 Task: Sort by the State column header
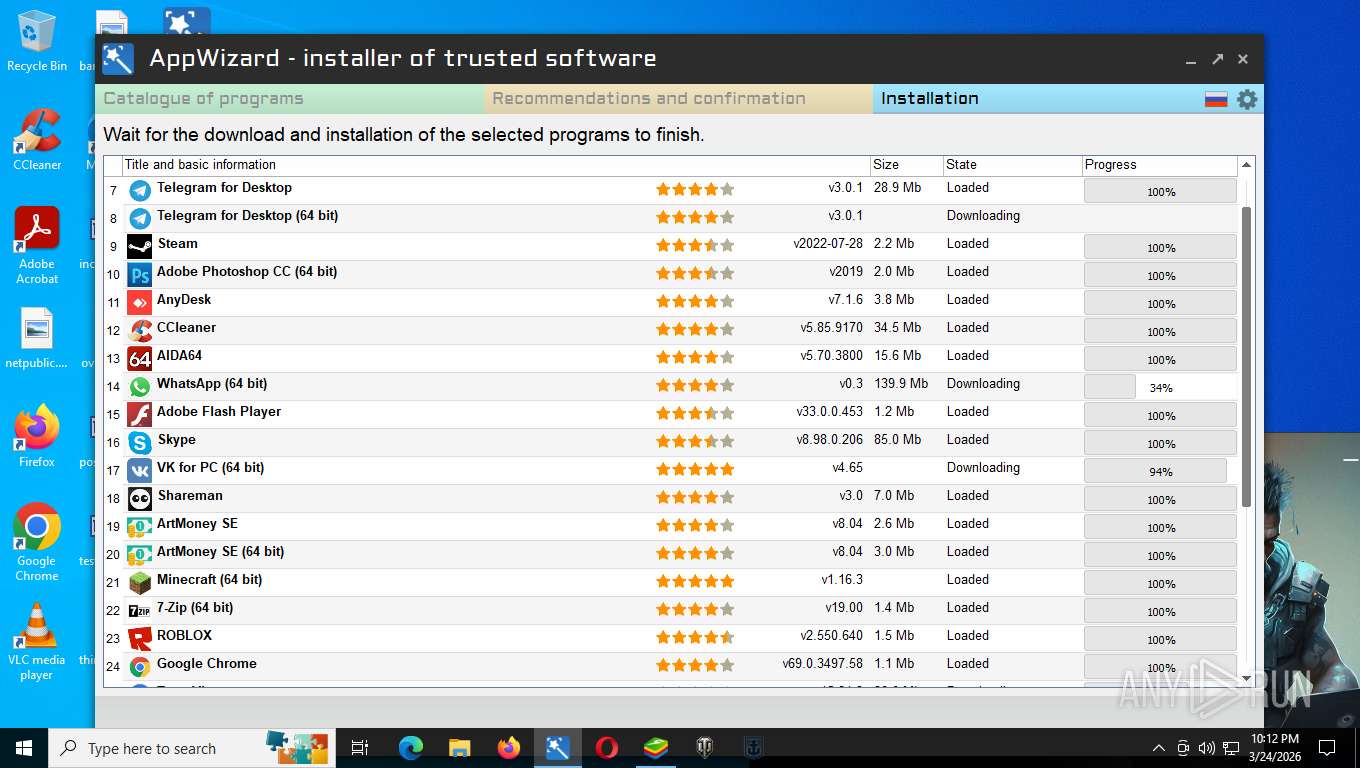click(x=1012, y=165)
